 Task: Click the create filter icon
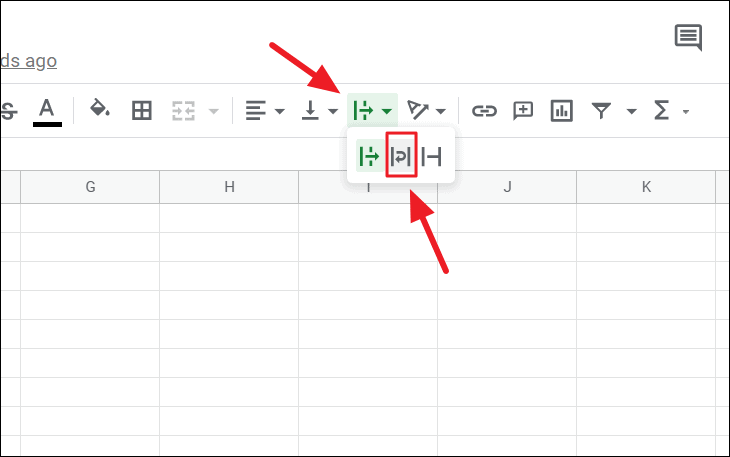[x=601, y=110]
